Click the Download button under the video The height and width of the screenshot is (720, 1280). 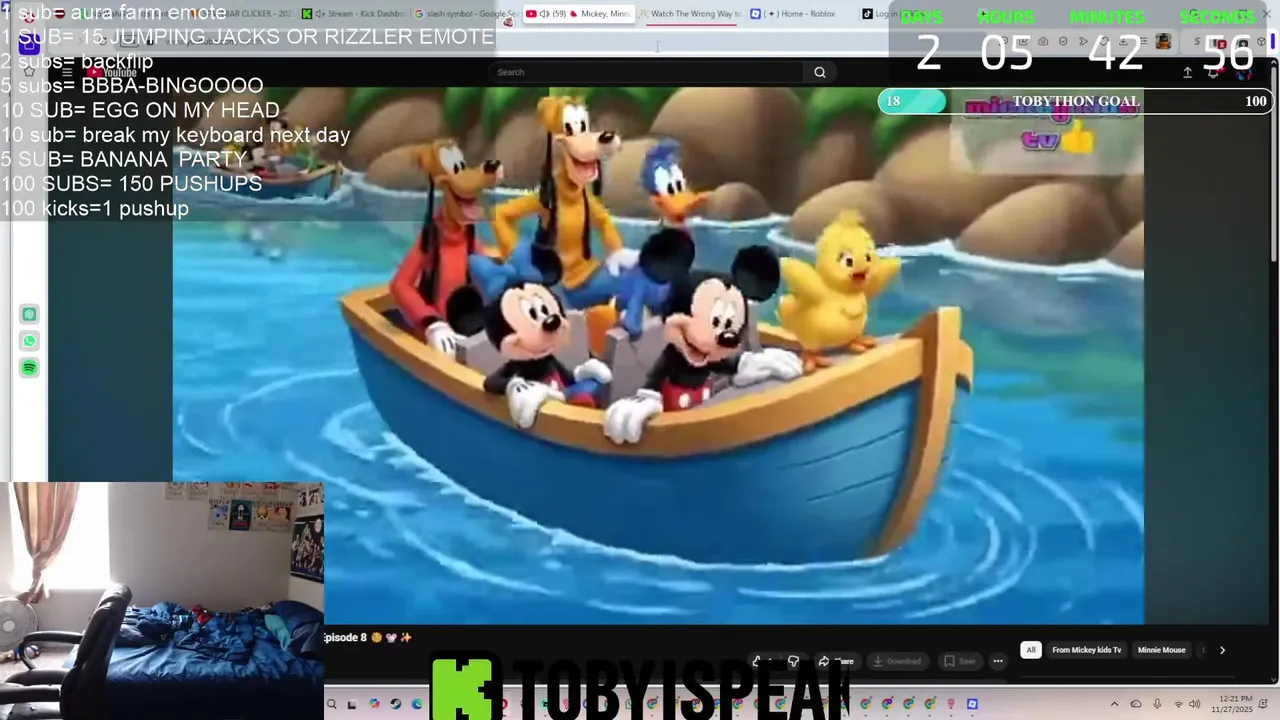(x=897, y=661)
